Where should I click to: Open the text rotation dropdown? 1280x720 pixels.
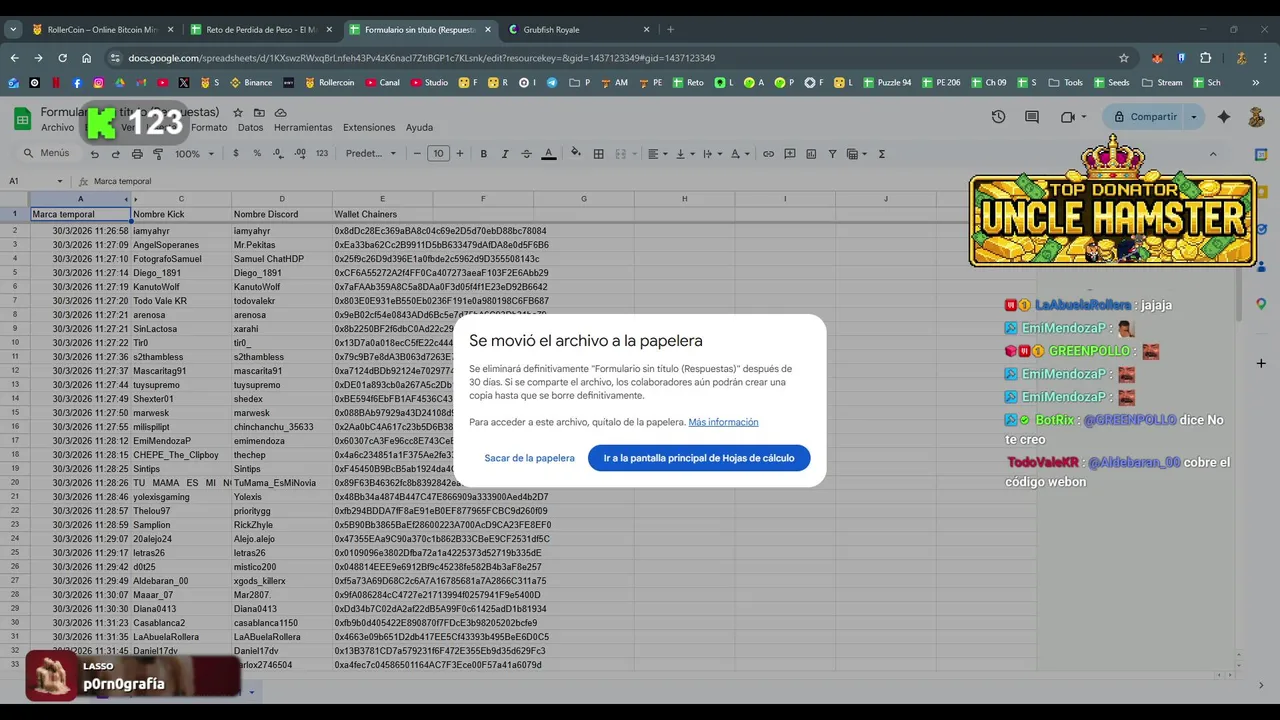click(x=740, y=154)
